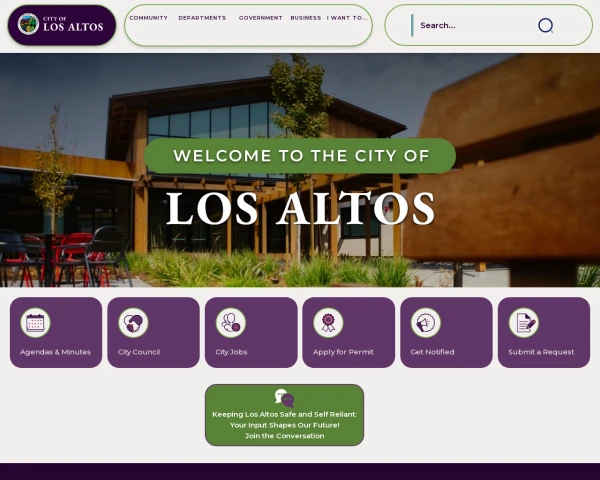Open the City Jobs label link
The height and width of the screenshot is (480, 600).
(x=231, y=352)
